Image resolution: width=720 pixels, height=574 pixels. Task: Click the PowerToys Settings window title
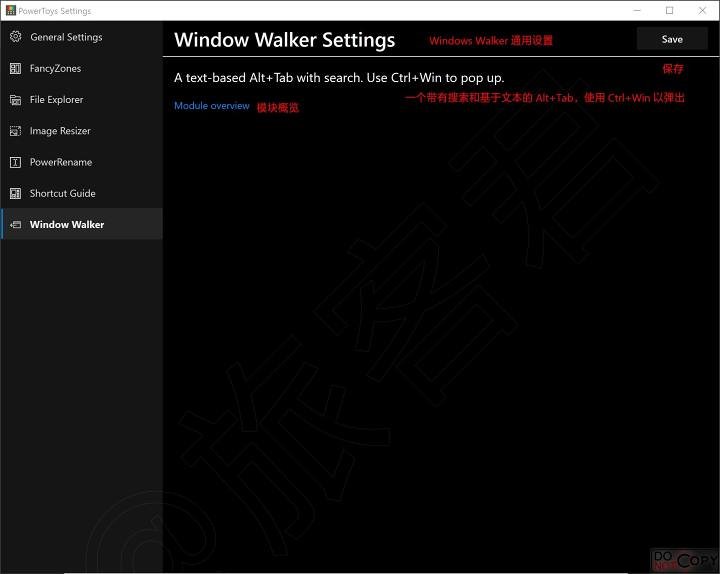click(x=55, y=11)
